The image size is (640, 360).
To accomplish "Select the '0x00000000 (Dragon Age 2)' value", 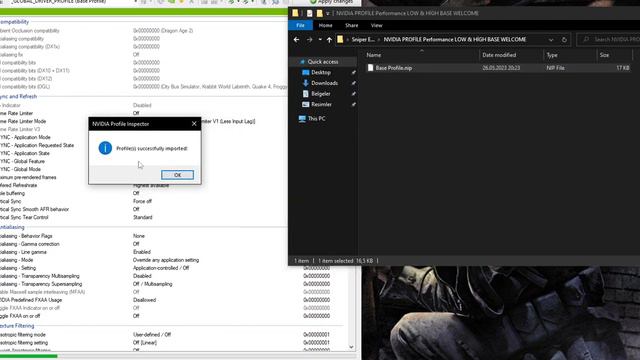I will 163,31.
